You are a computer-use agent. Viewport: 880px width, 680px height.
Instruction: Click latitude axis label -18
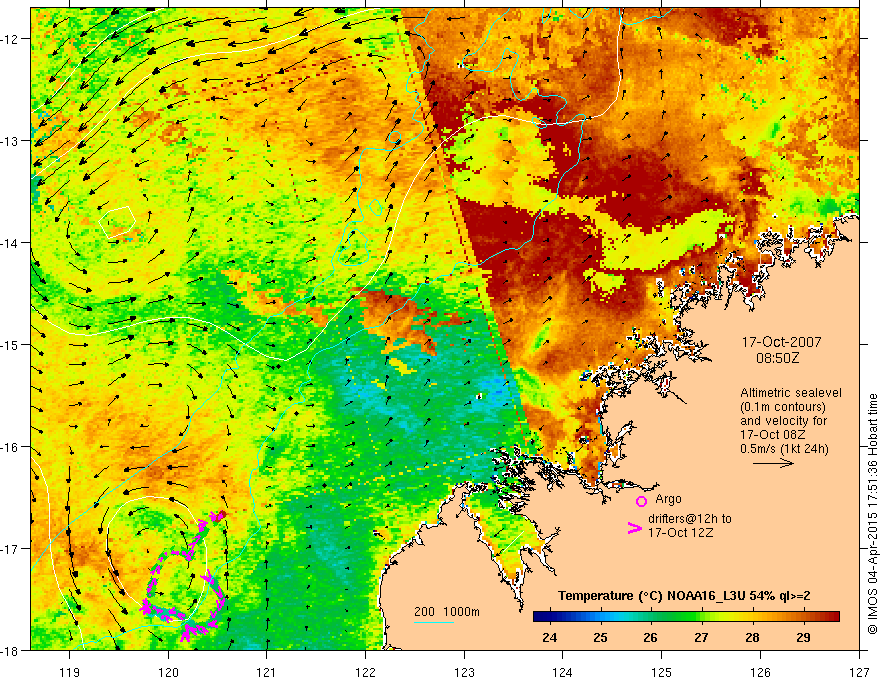pos(11,651)
